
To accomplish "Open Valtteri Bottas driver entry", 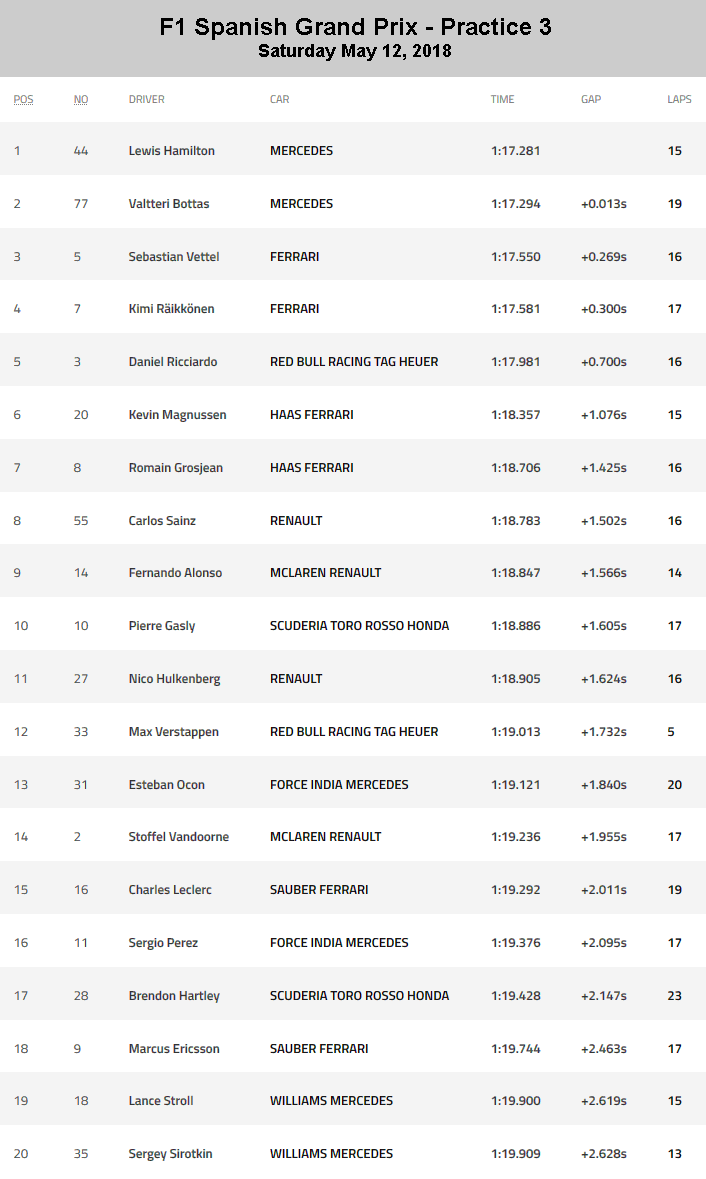I will tap(169, 204).
